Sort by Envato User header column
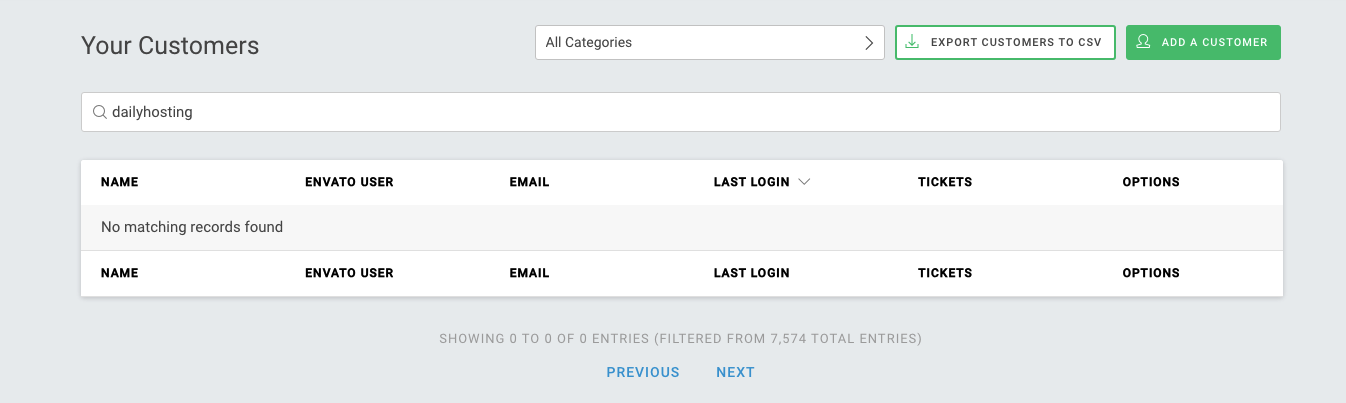The image size is (1346, 403). pos(349,182)
